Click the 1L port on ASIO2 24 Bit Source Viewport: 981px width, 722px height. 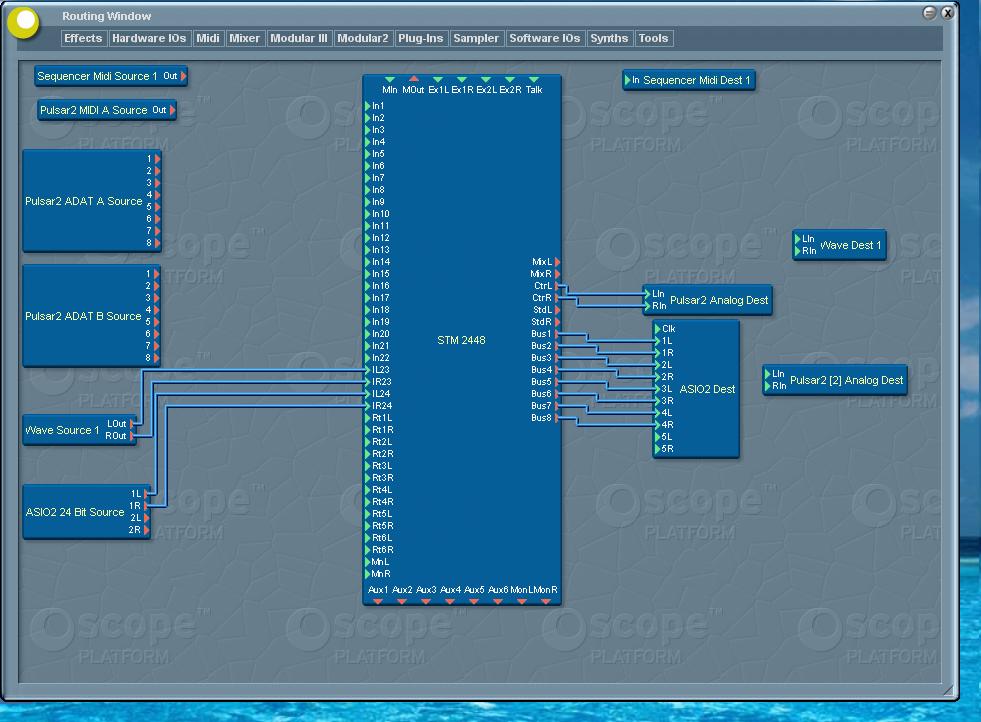(146, 494)
